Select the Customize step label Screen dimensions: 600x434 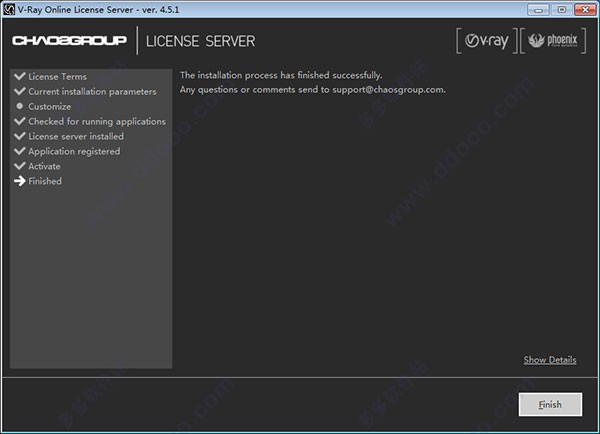coord(50,106)
